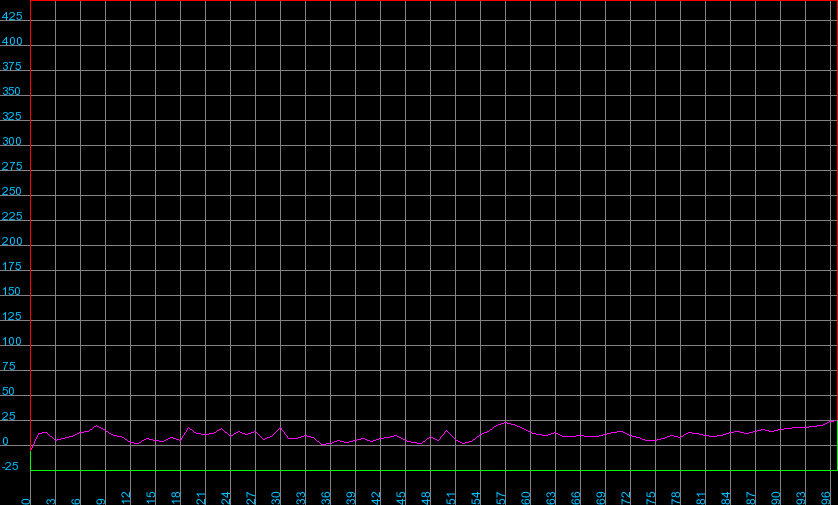This screenshot has height=505, width=838.
Task: Click the y-axis label 300
Action: tap(12, 142)
